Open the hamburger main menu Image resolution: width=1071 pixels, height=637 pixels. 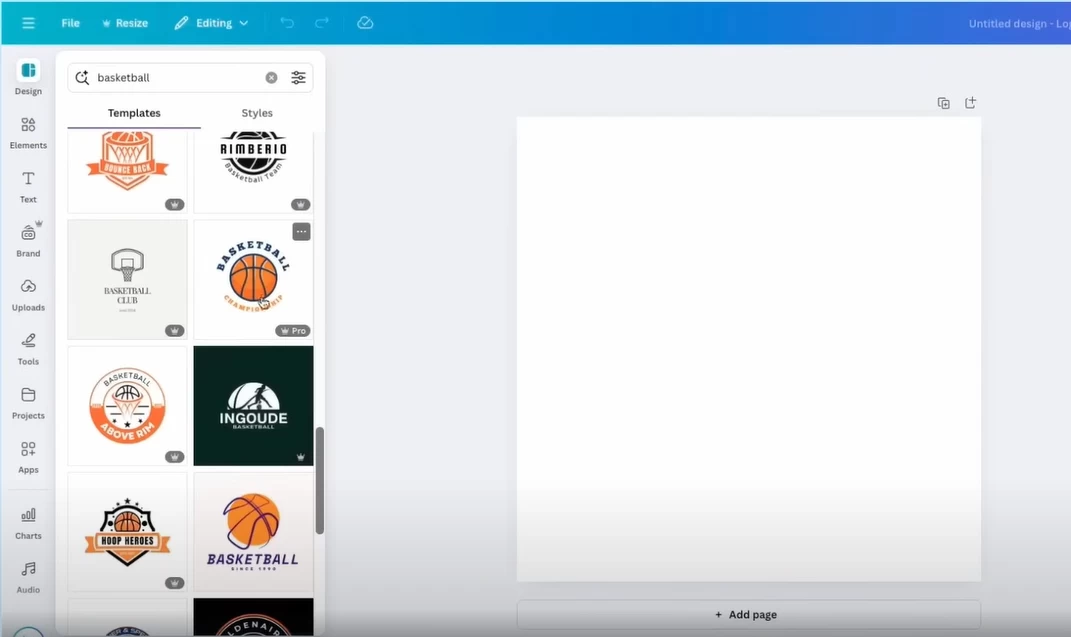click(28, 23)
